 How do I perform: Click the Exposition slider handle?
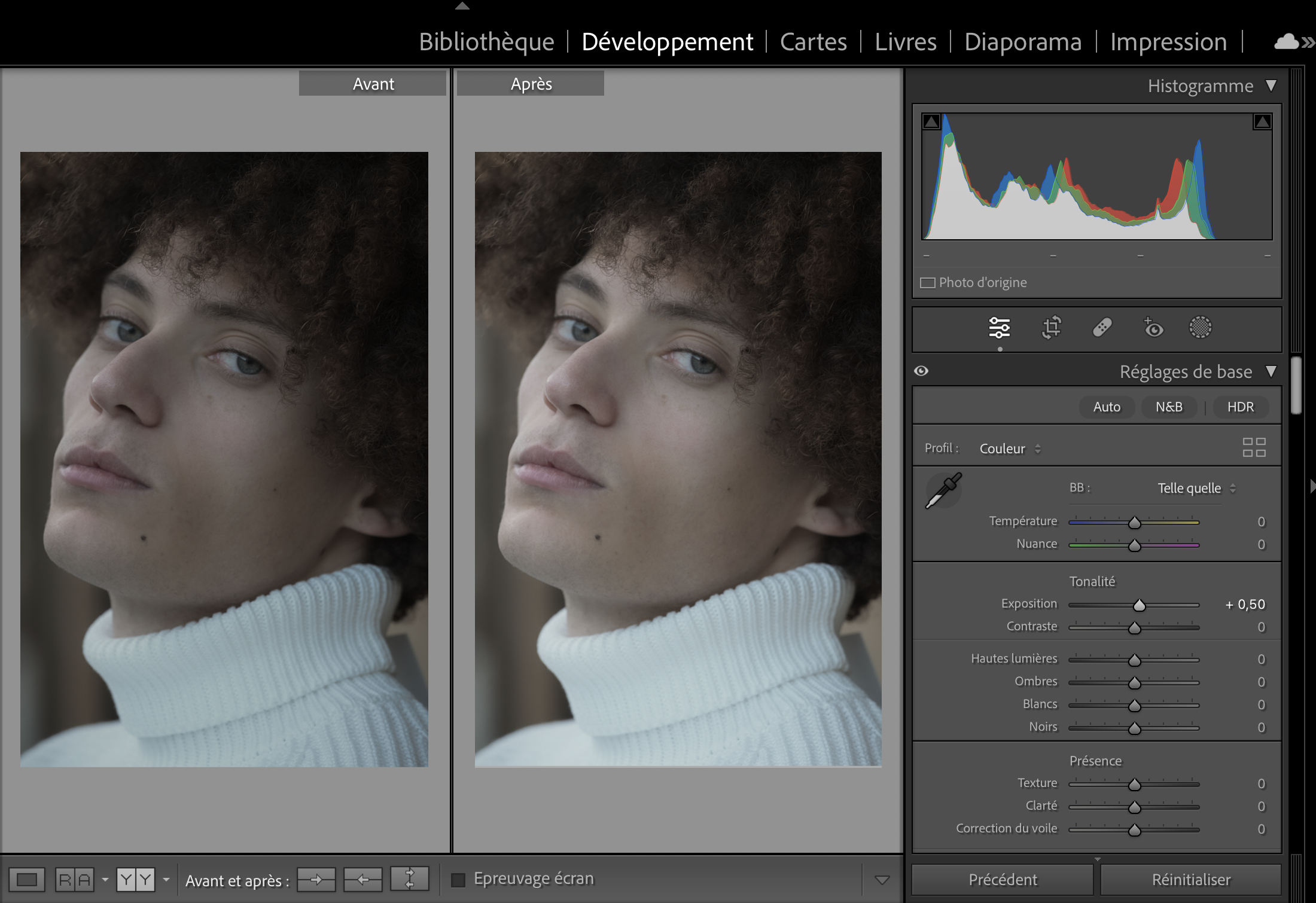1139,606
